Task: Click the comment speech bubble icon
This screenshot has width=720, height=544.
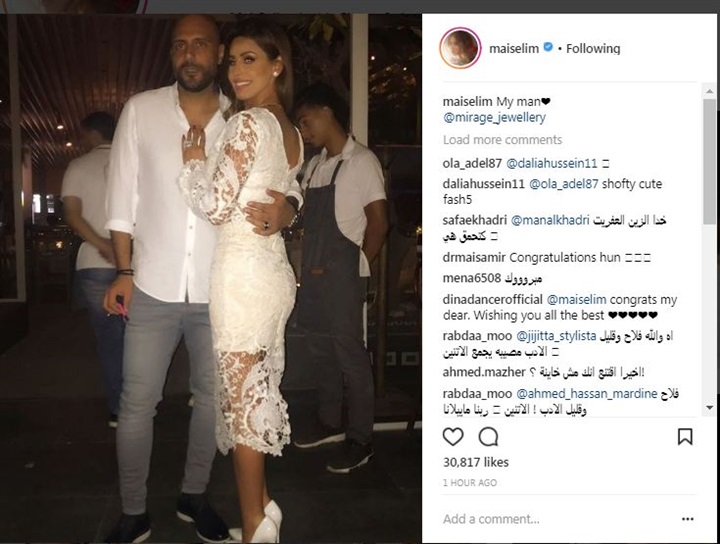Action: tap(488, 437)
